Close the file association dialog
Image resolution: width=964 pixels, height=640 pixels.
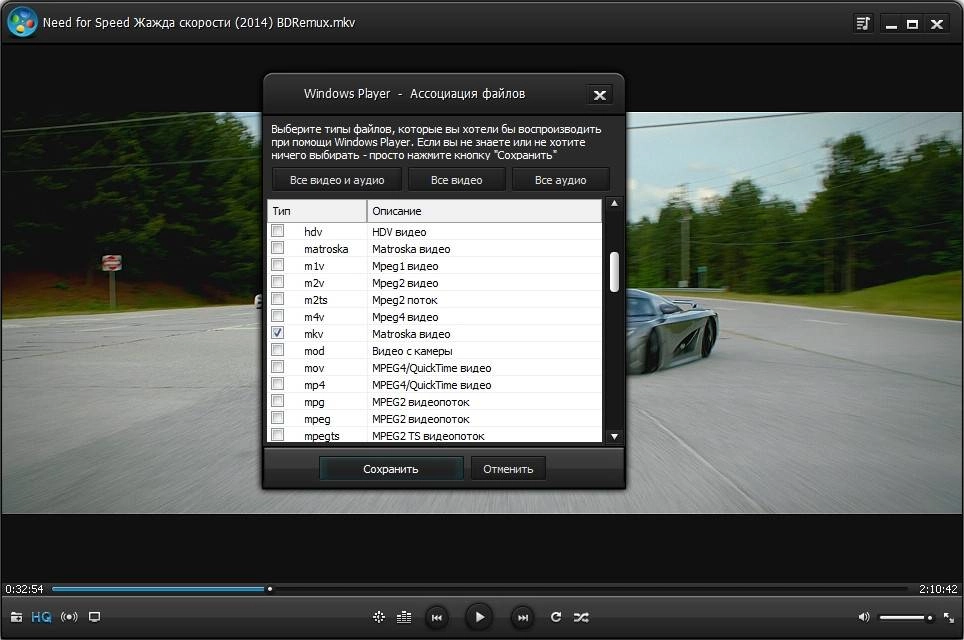click(x=599, y=95)
